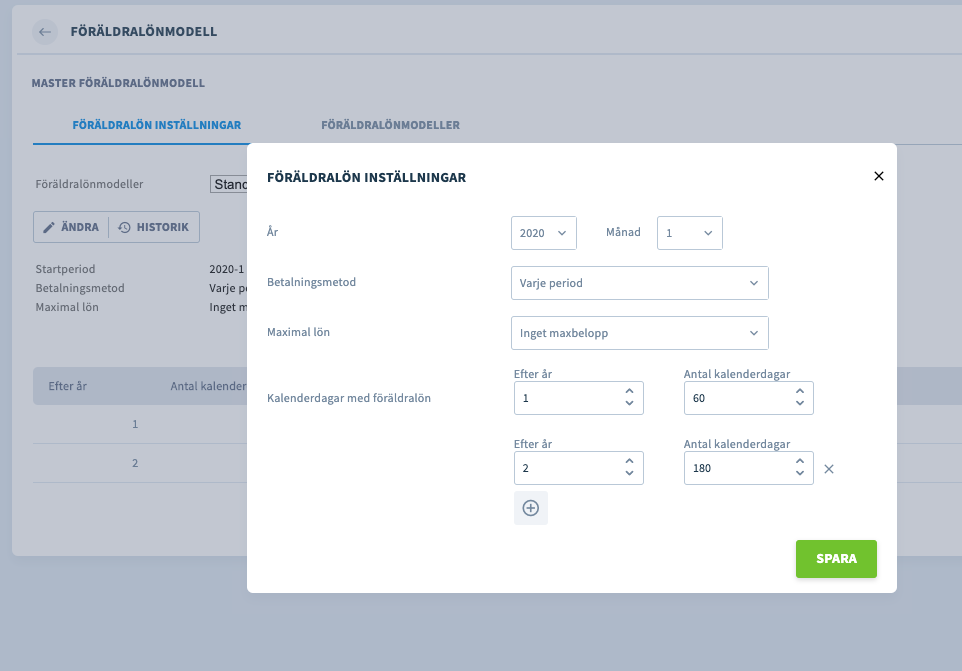The height and width of the screenshot is (671, 962).
Task: Increase Antal kalenderdagar value 60
Action: [x=800, y=392]
